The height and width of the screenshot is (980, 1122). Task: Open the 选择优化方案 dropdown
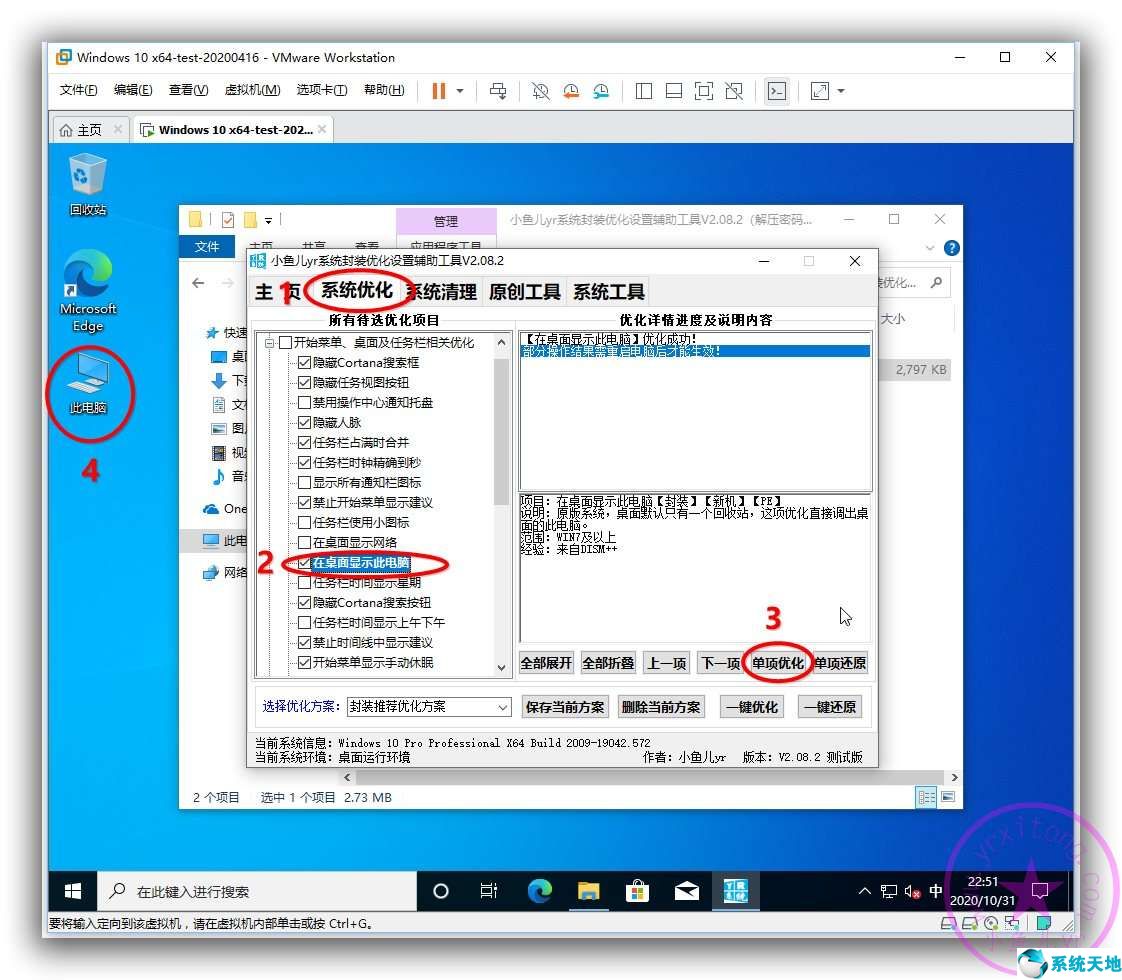[500, 707]
